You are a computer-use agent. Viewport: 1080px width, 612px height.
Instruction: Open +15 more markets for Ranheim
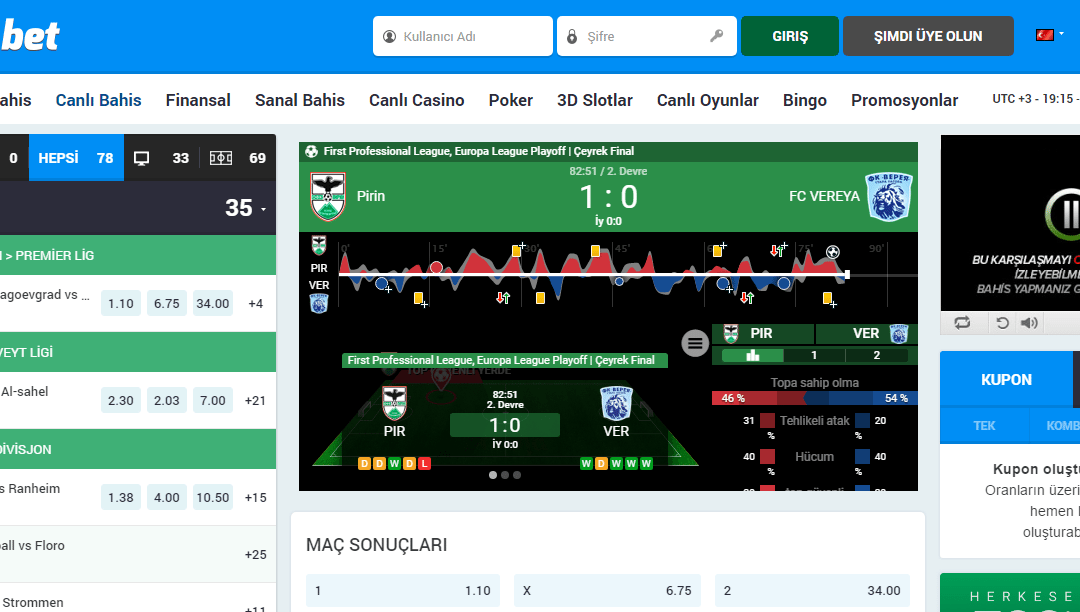tap(256, 498)
